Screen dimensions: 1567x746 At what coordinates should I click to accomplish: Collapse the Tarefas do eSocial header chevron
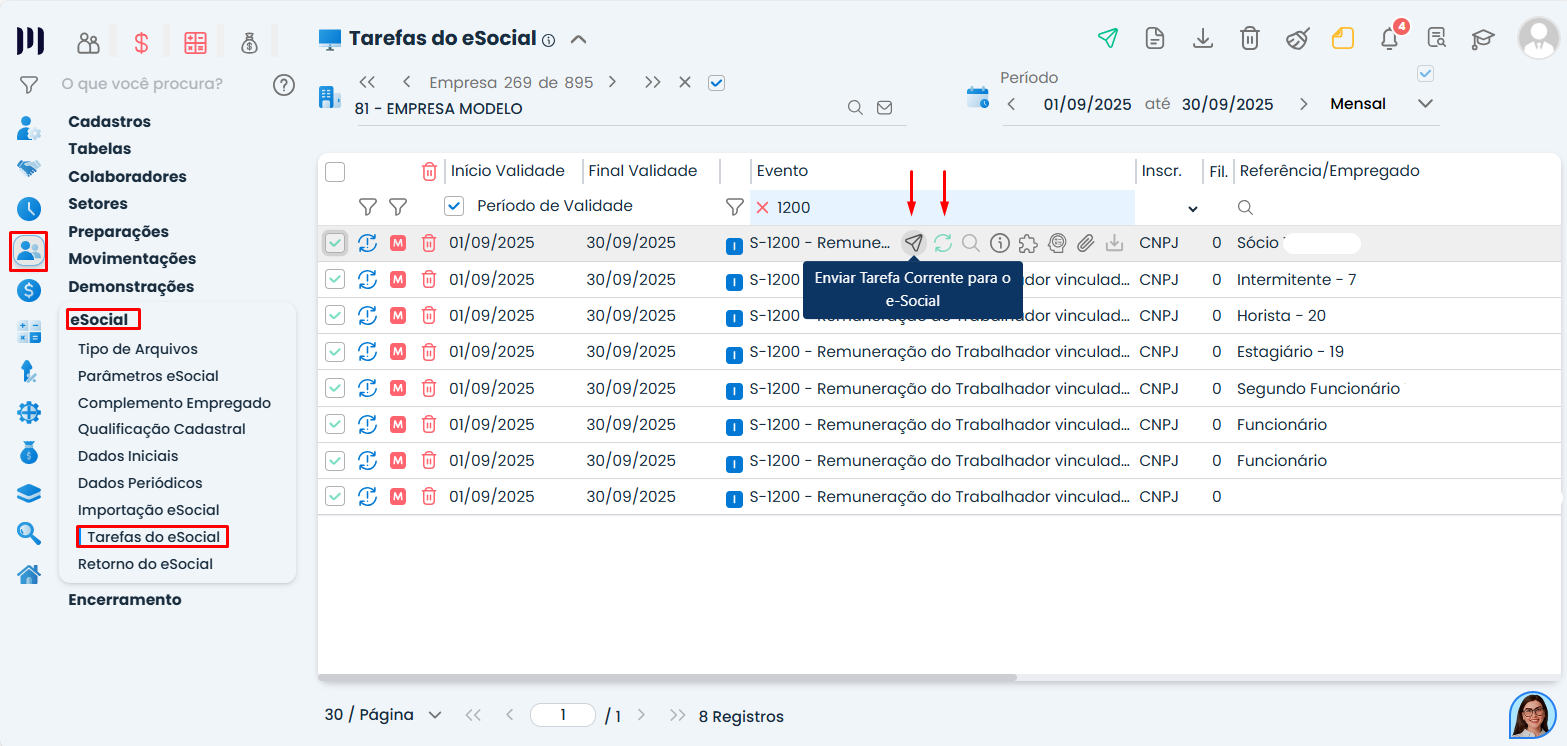point(578,40)
